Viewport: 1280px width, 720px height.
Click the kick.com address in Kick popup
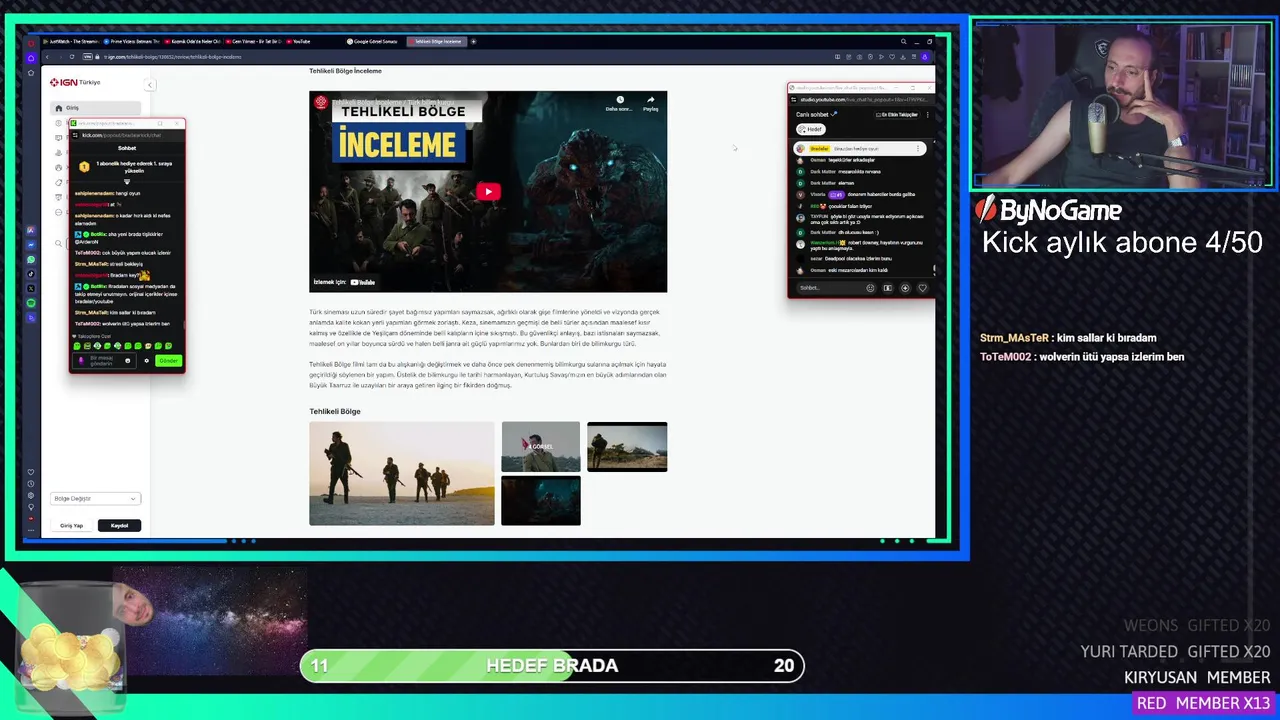tap(120, 135)
